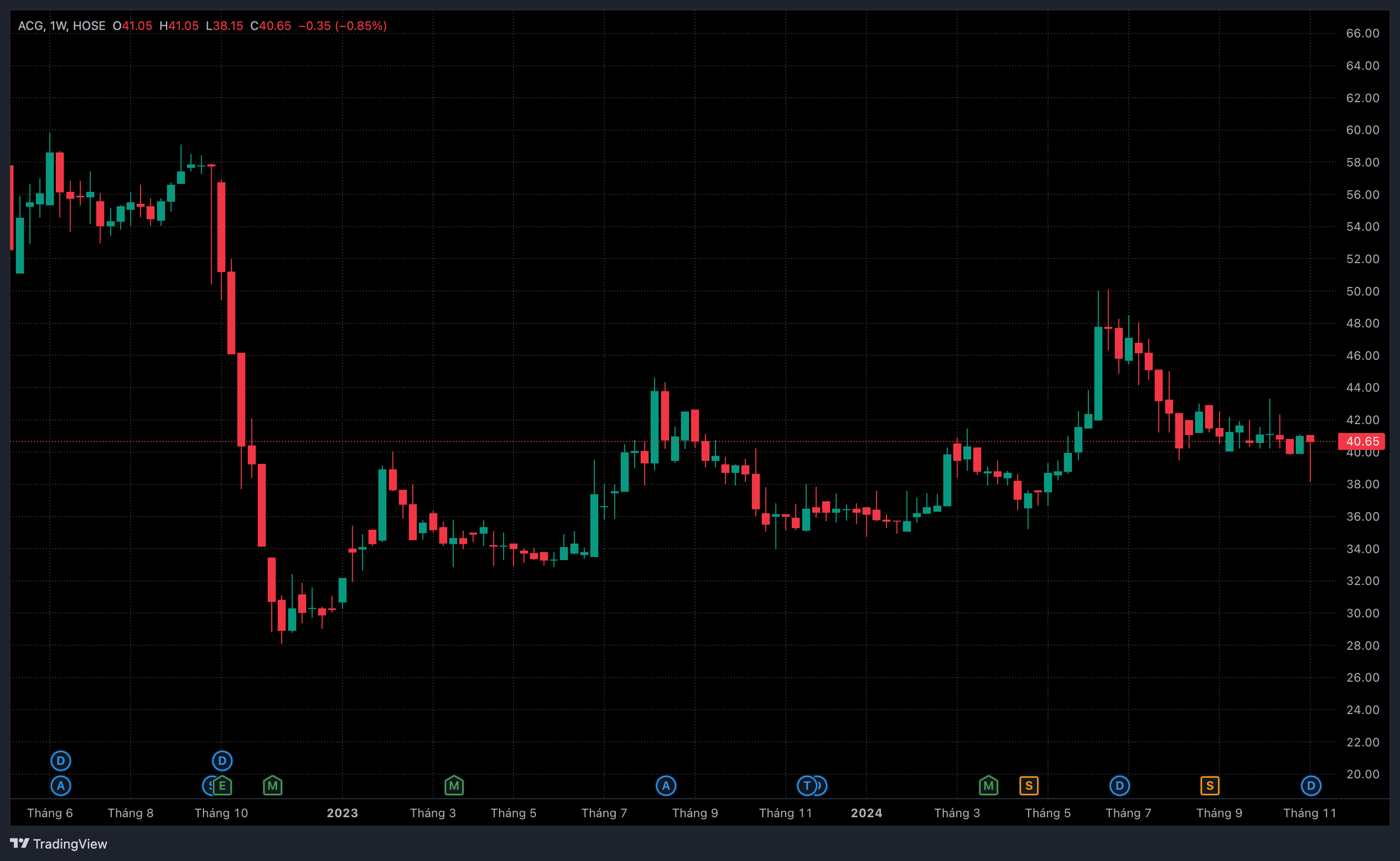This screenshot has width=1400, height=861.
Task: Open the green M marker above Tháng 3 2023
Action: (x=454, y=786)
